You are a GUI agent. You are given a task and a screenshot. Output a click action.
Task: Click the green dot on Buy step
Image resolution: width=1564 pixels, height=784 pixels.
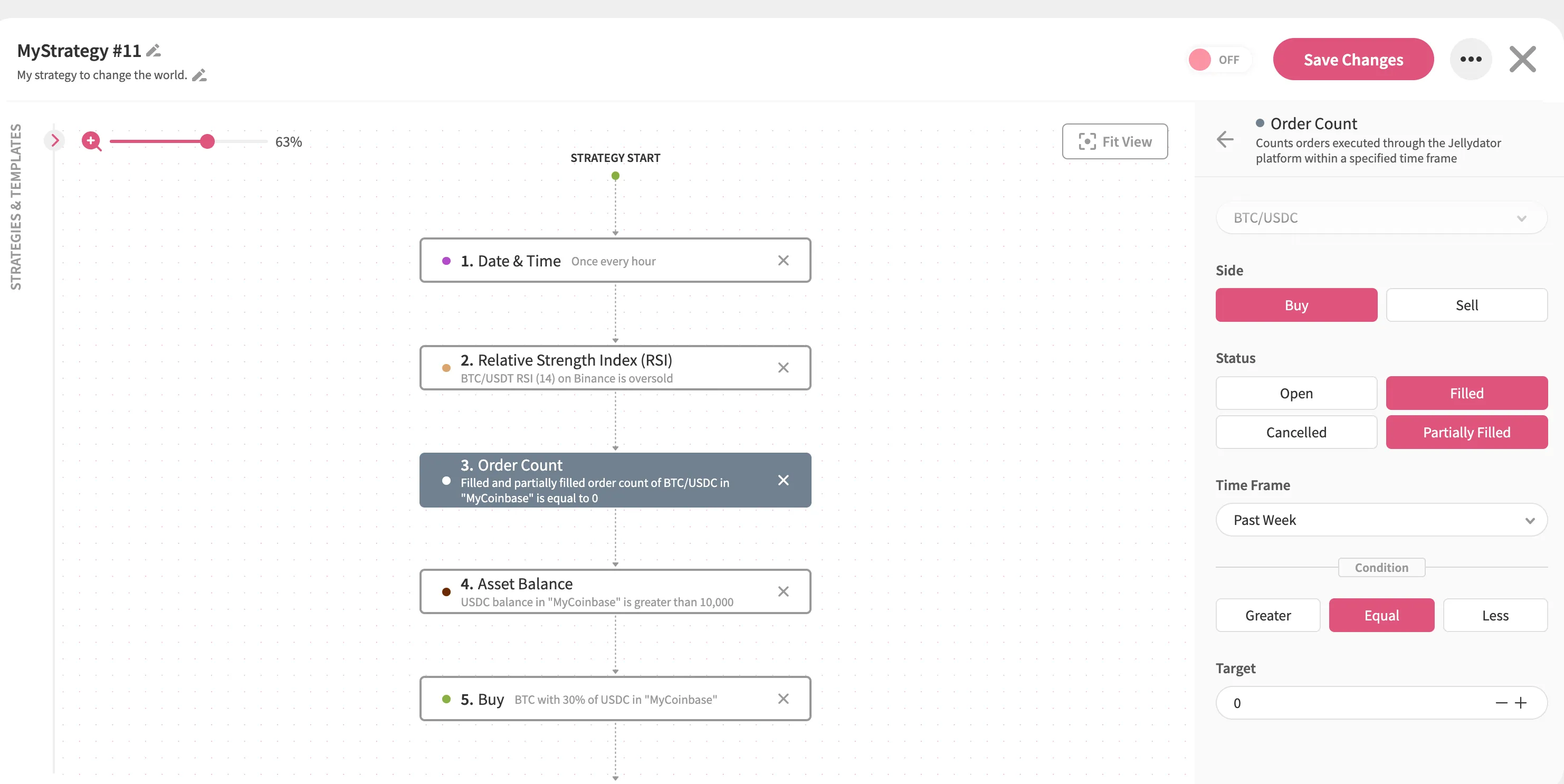click(446, 699)
